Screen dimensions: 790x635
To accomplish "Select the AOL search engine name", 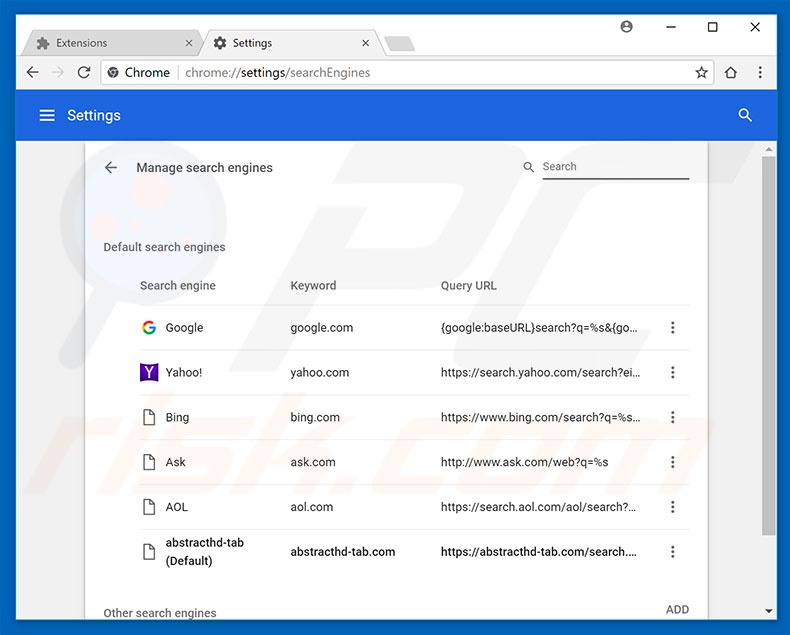I will (176, 507).
